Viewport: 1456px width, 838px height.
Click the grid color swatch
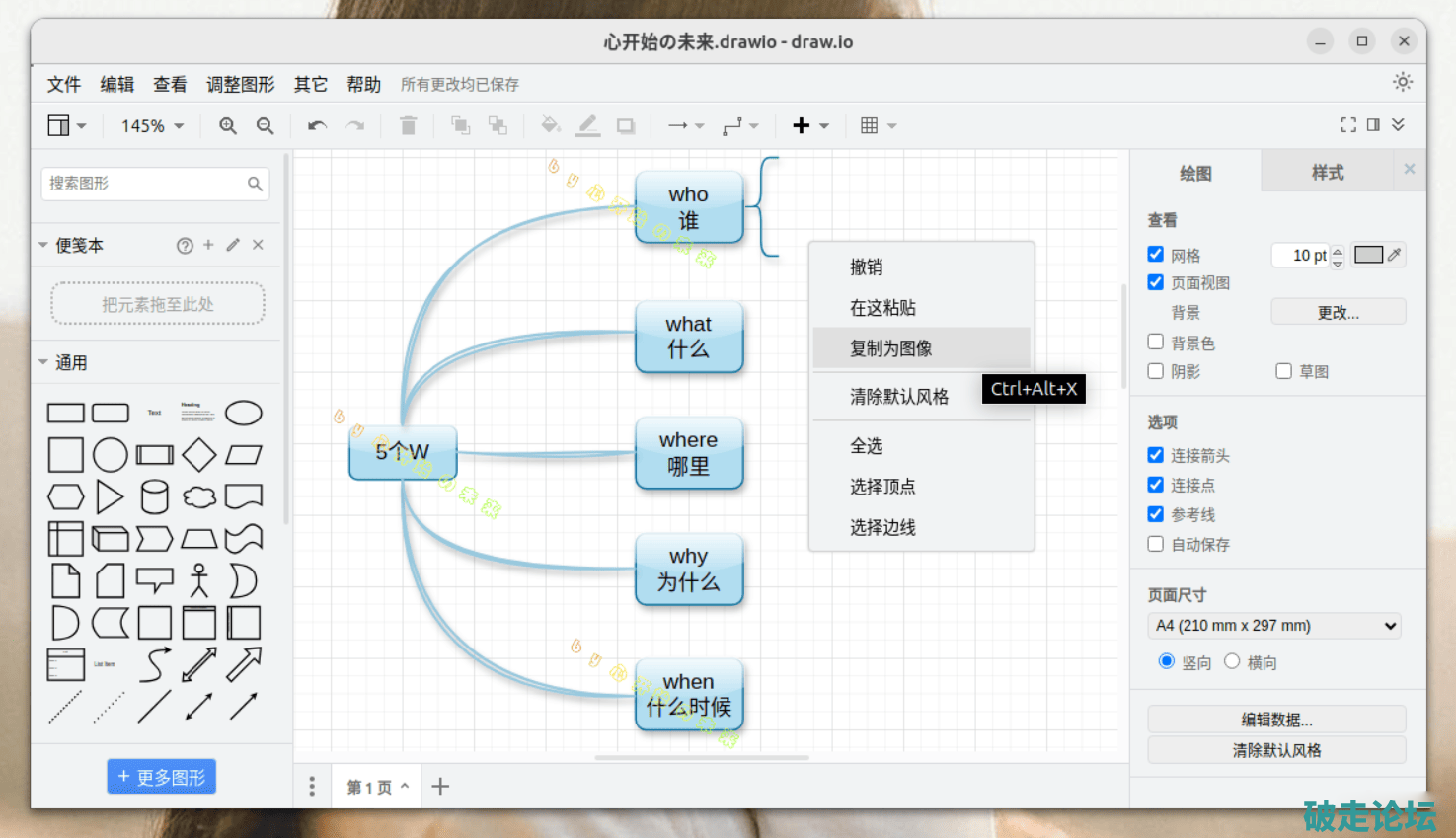pos(1368,255)
